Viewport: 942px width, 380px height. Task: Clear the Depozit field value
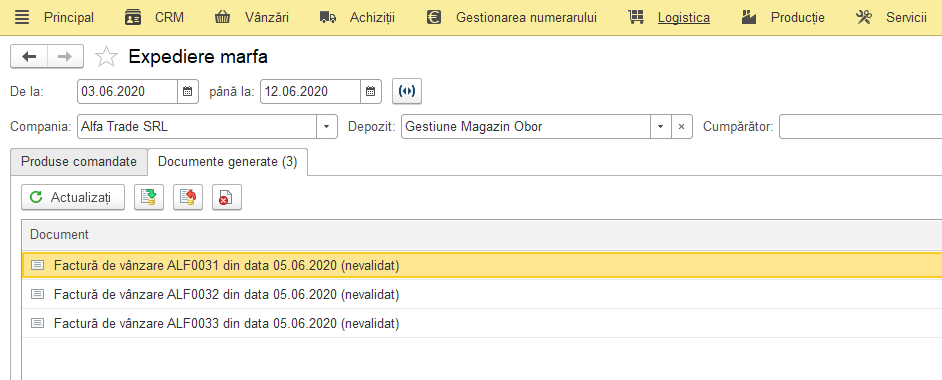(x=681, y=127)
